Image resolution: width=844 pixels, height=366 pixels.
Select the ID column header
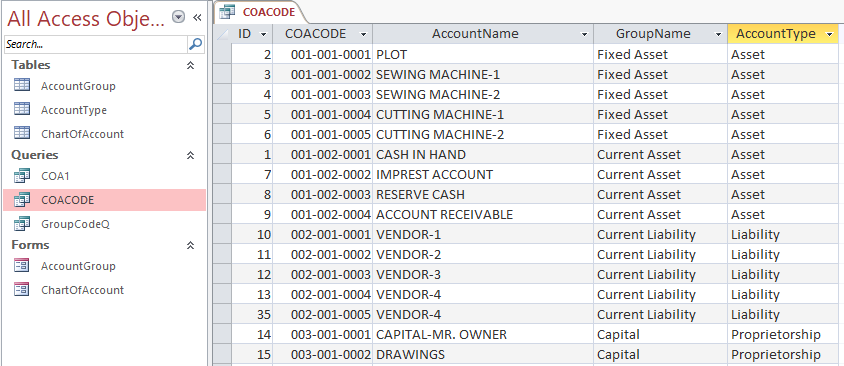coord(252,34)
